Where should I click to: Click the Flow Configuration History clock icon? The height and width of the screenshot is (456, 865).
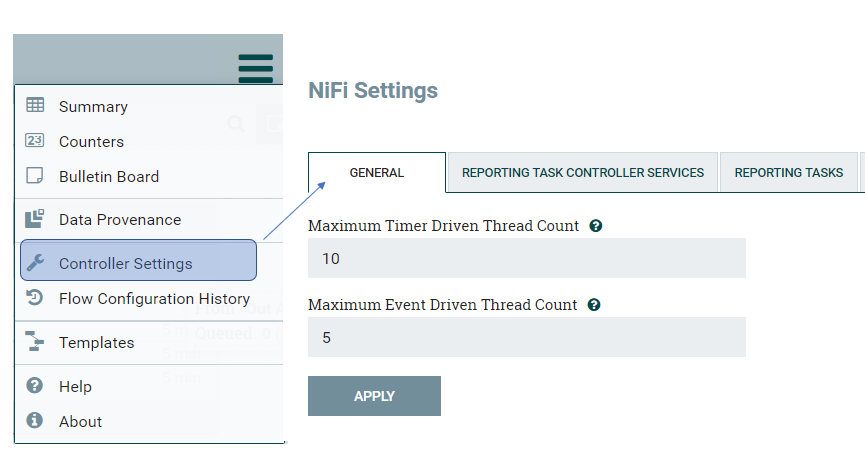[34, 297]
